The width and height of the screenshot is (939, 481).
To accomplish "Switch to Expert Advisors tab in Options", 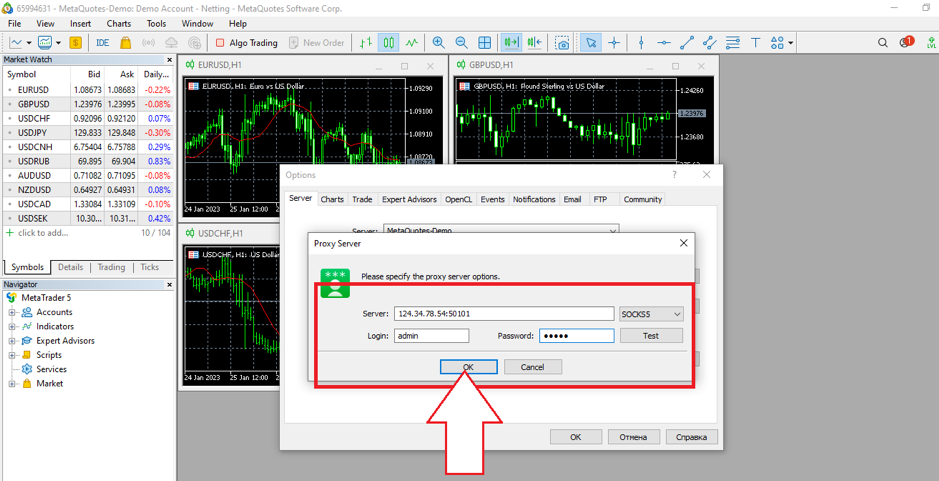I will click(x=410, y=199).
